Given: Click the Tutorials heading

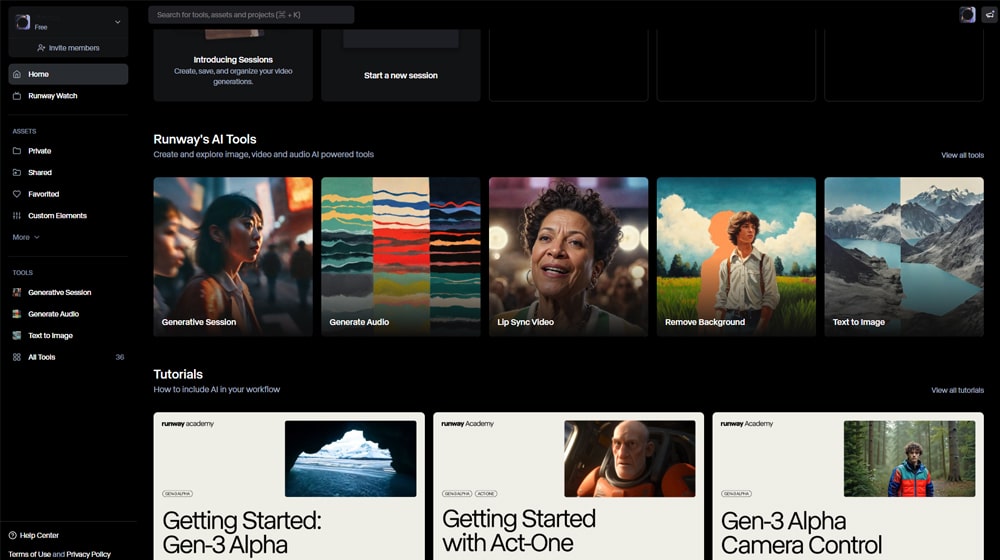Looking at the screenshot, I should point(178,374).
